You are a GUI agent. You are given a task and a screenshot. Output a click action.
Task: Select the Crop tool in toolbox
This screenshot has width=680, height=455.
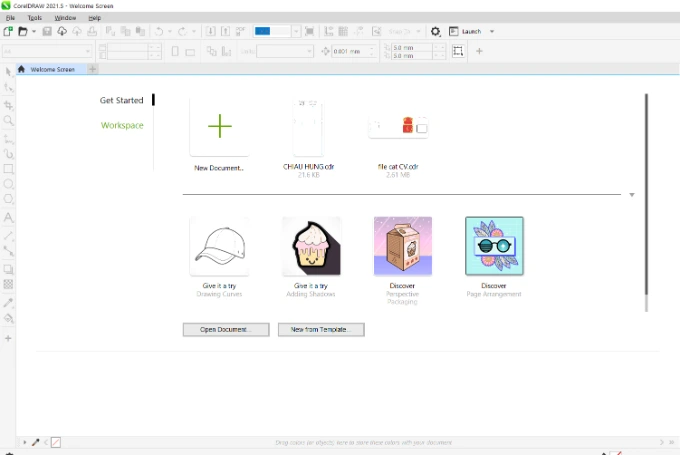[8, 105]
